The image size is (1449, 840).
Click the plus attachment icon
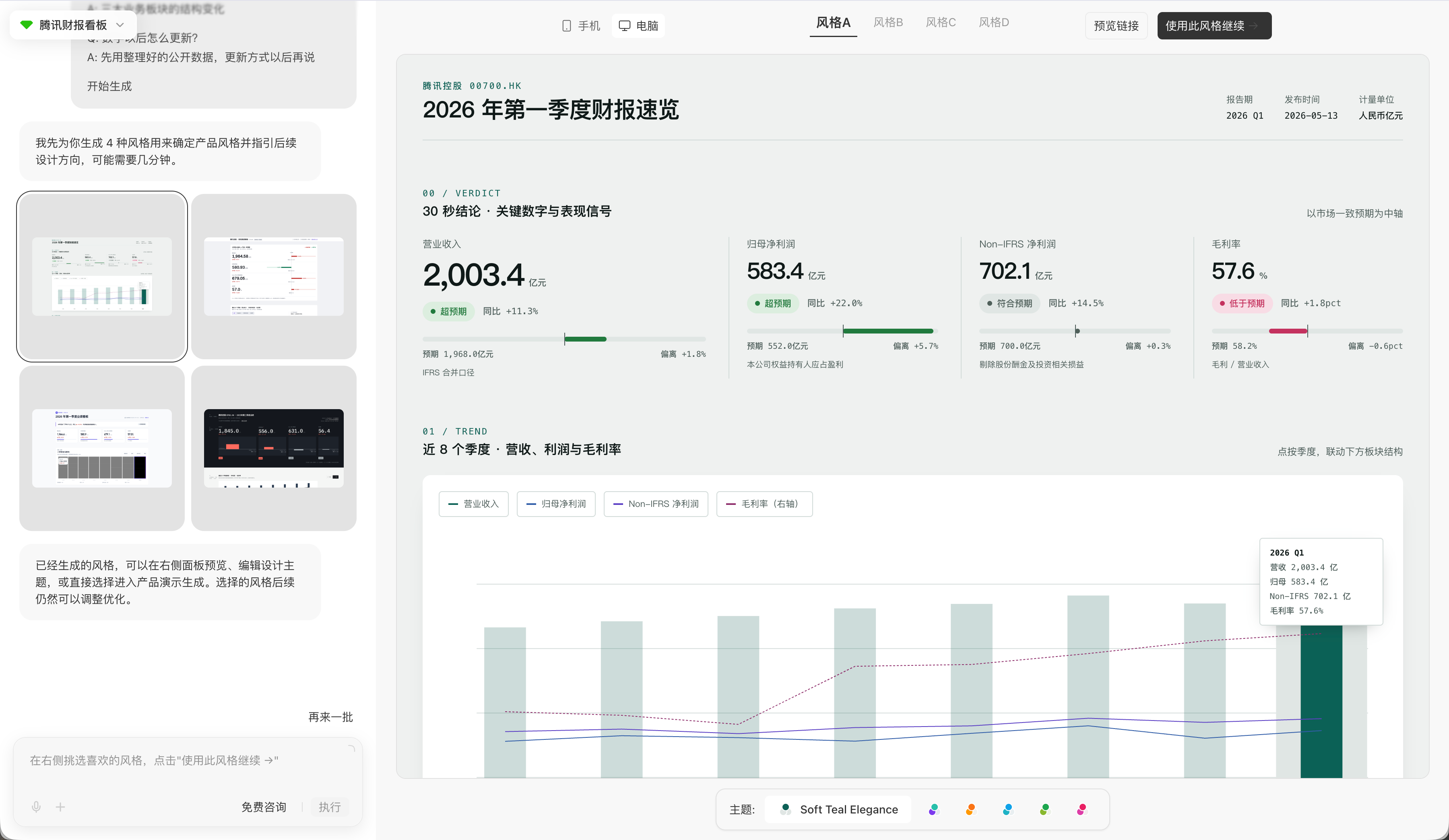(x=60, y=807)
